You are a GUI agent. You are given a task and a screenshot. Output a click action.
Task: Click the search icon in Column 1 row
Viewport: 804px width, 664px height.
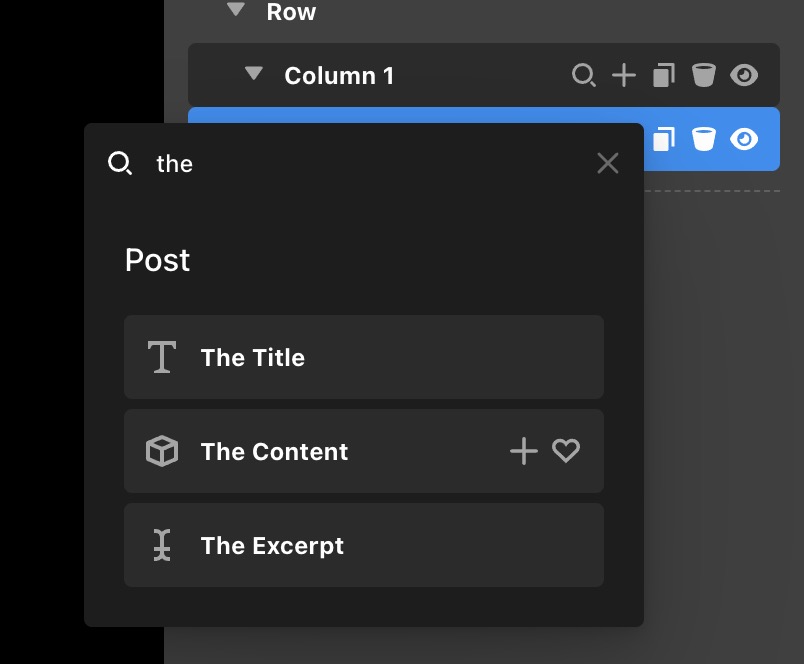tap(584, 75)
